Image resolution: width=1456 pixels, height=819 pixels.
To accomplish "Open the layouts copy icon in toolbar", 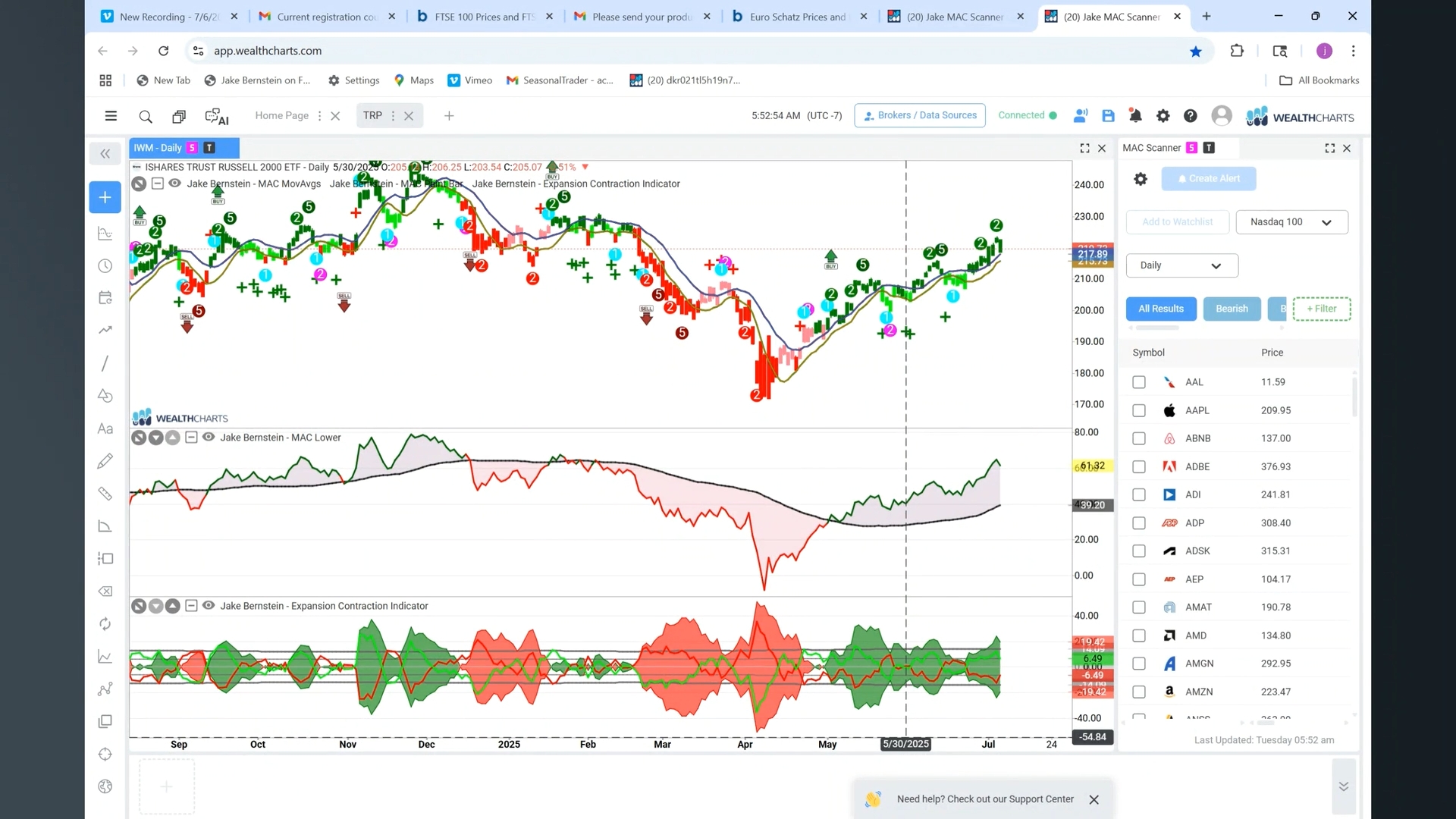I will point(179,116).
